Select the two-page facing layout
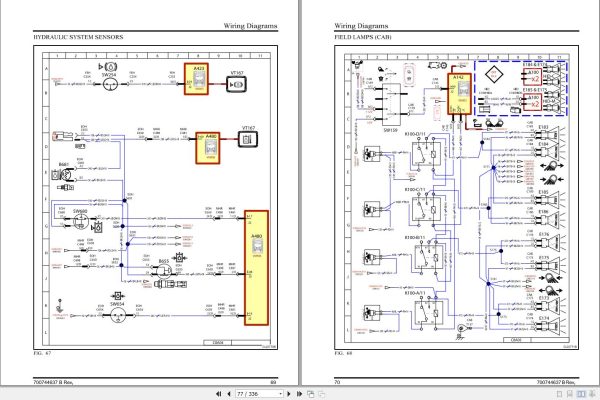600x400 pixels. pos(581,394)
